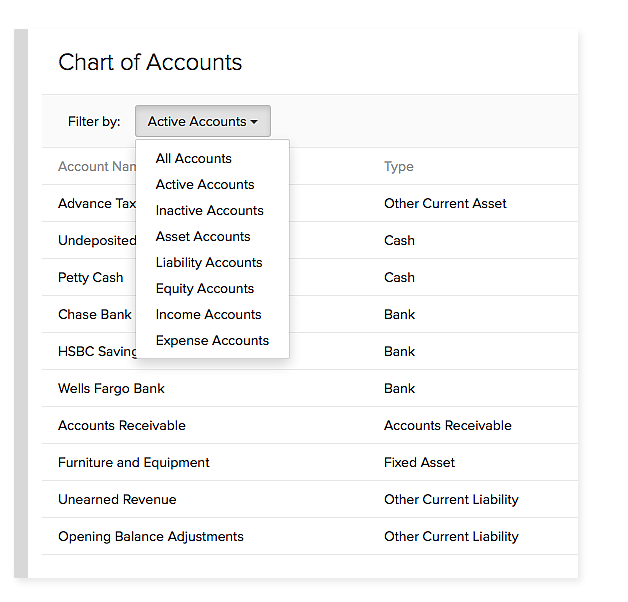Select All Accounts from filter menu
Image resolution: width=628 pixels, height=602 pixels.
coord(194,158)
